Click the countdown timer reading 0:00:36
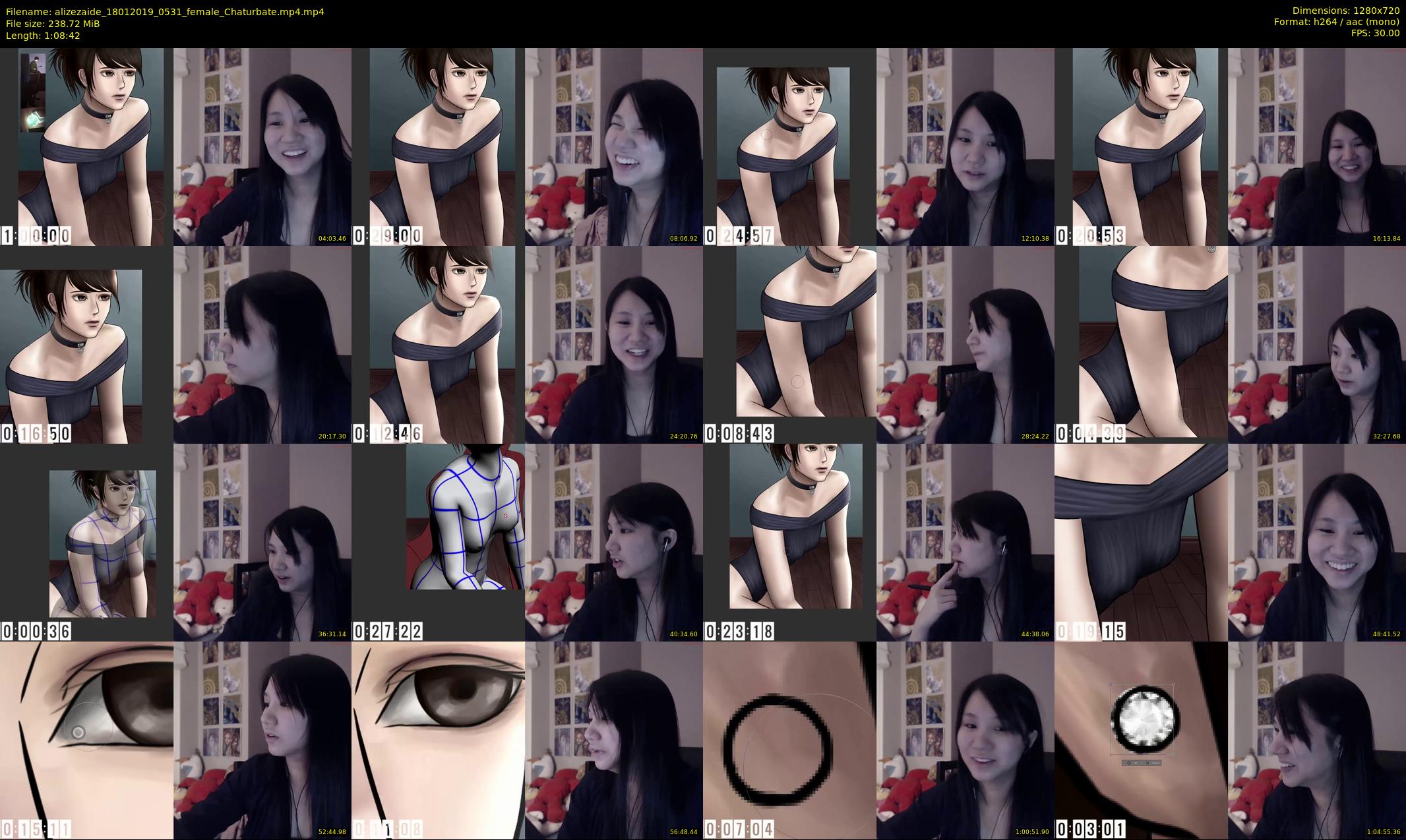The width and height of the screenshot is (1406, 840). [36, 631]
